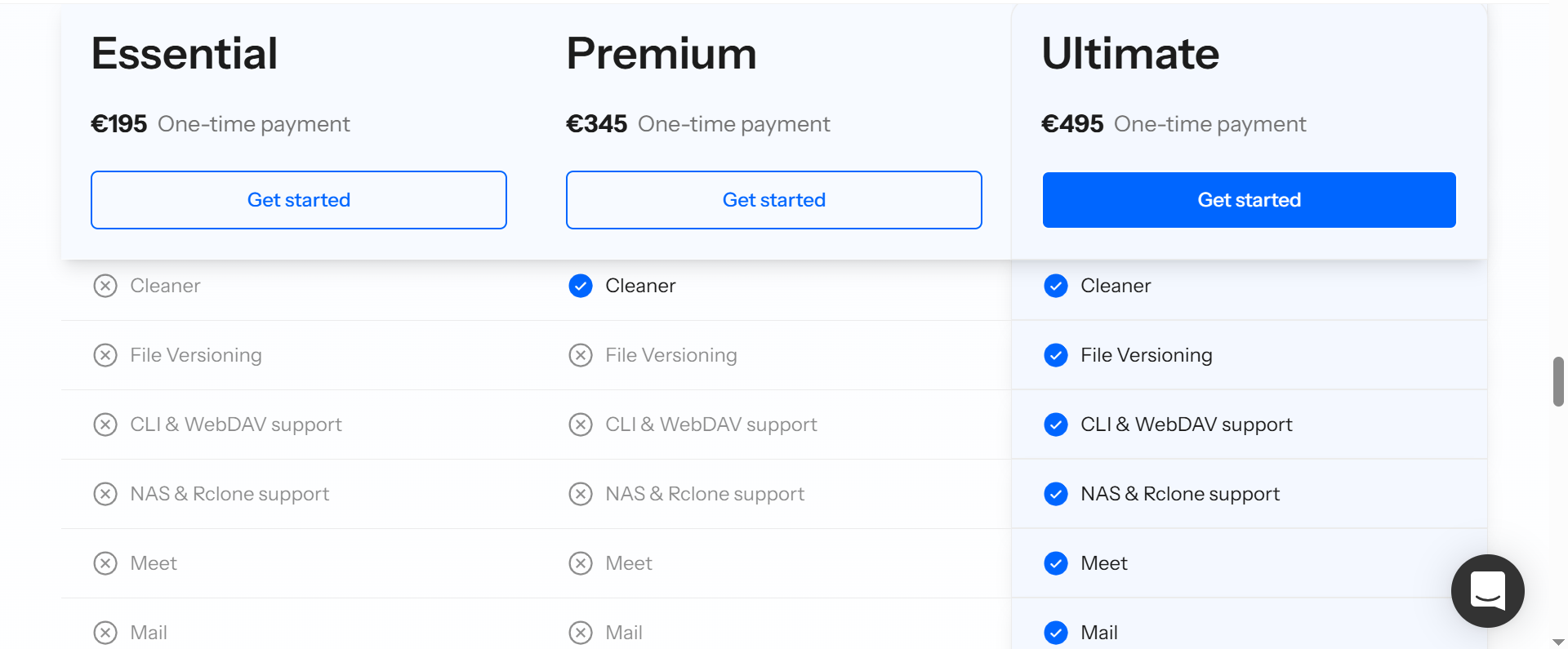Screen dimensions: 1568x649
Task: Open the chat support widget
Action: tap(1487, 591)
